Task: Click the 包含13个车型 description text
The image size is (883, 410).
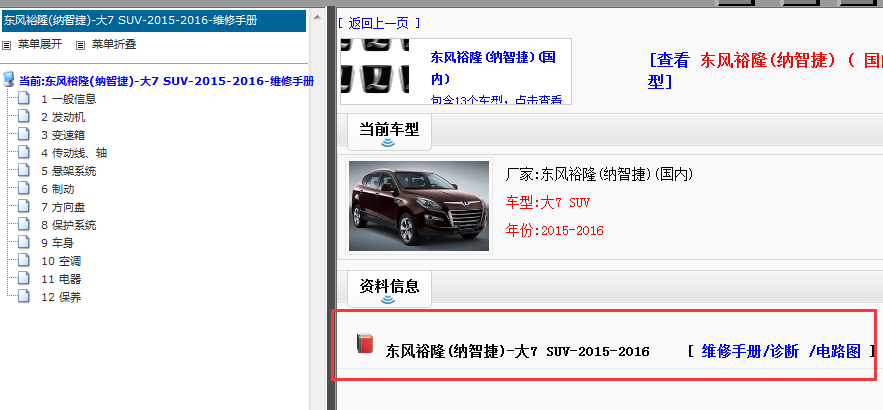Action: point(496,100)
